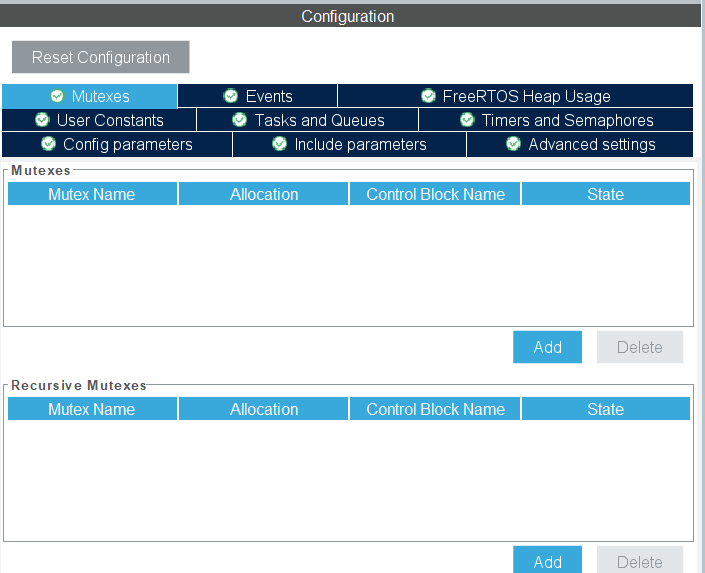Add a new mutex in Mutexes section
Viewport: 705px width, 573px height.
click(x=547, y=347)
